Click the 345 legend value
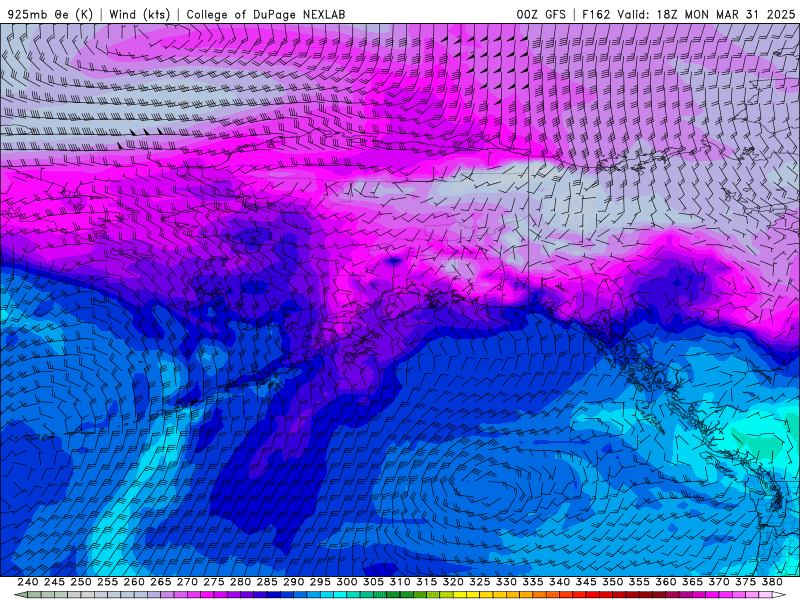The image size is (800, 600). pos(586,582)
